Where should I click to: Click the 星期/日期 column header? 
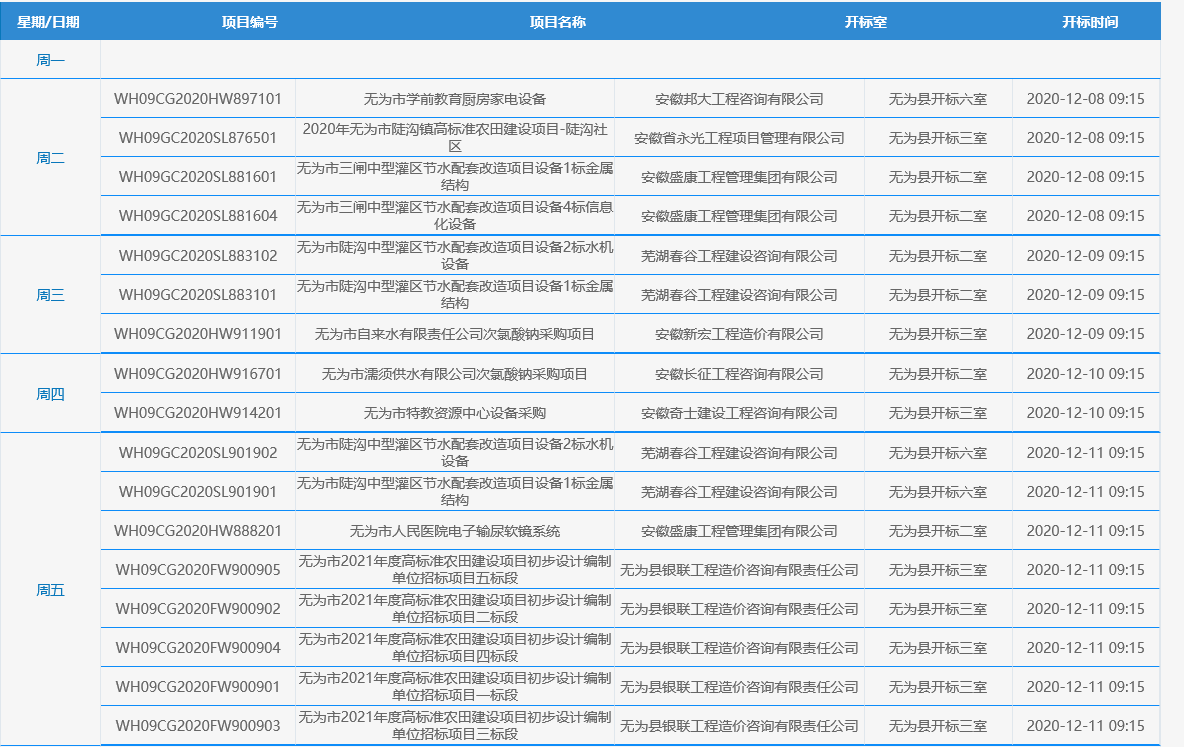click(x=48, y=22)
